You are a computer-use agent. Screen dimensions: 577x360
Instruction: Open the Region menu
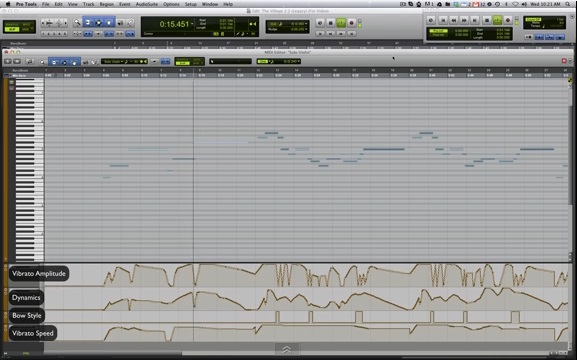click(106, 4)
